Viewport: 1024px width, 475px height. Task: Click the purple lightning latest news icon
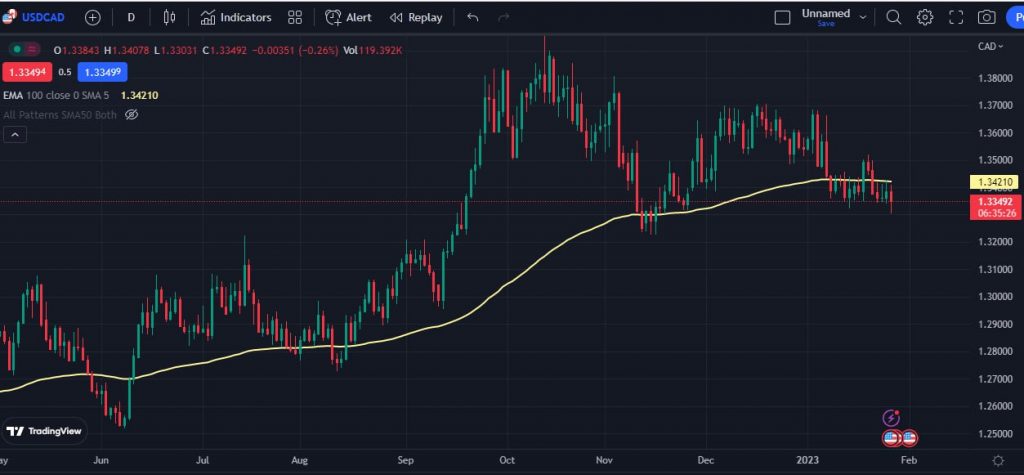[x=890, y=417]
